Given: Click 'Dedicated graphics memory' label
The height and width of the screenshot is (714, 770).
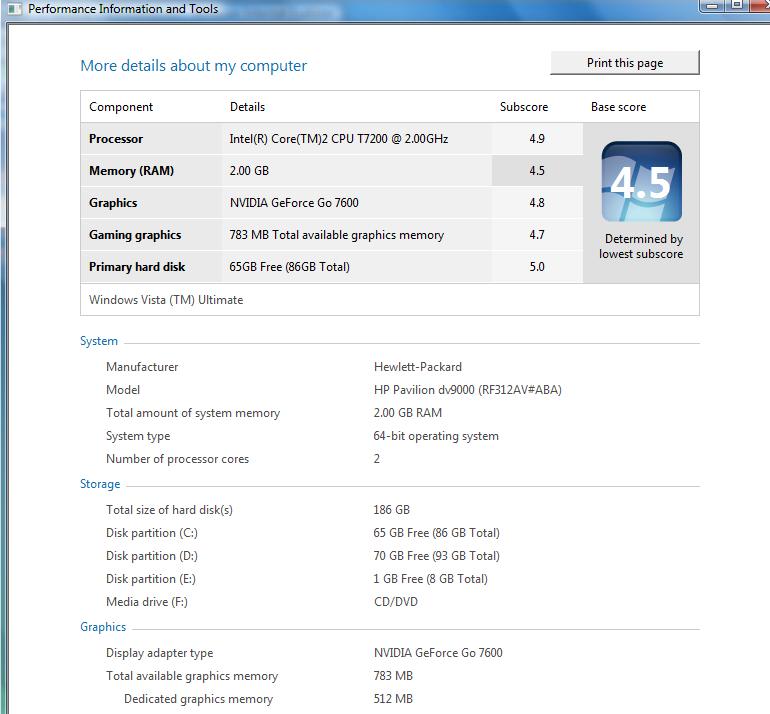Looking at the screenshot, I should click(x=198, y=699).
